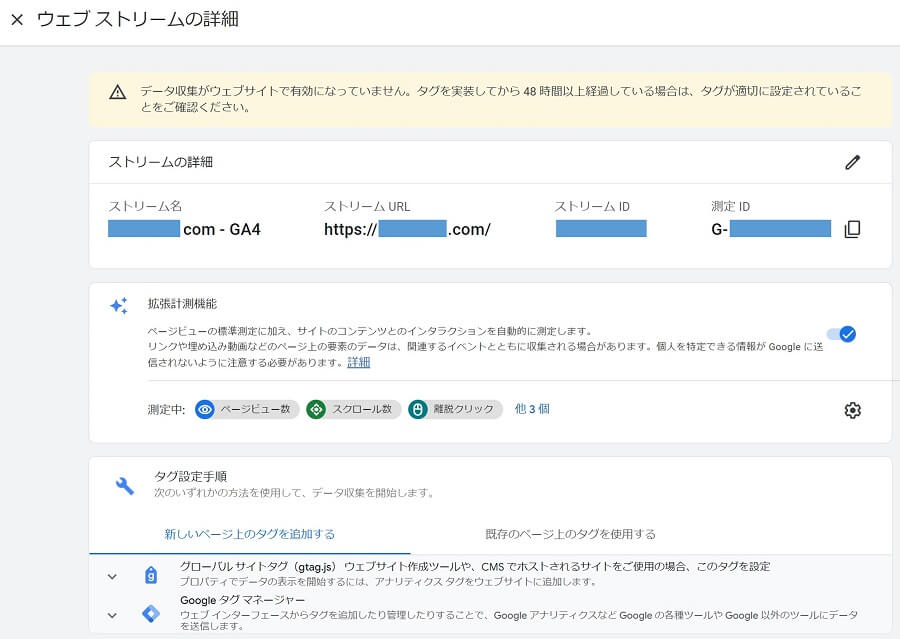The height and width of the screenshot is (639, 900).
Task: Edit stream details with the pencil icon
Action: [852, 162]
